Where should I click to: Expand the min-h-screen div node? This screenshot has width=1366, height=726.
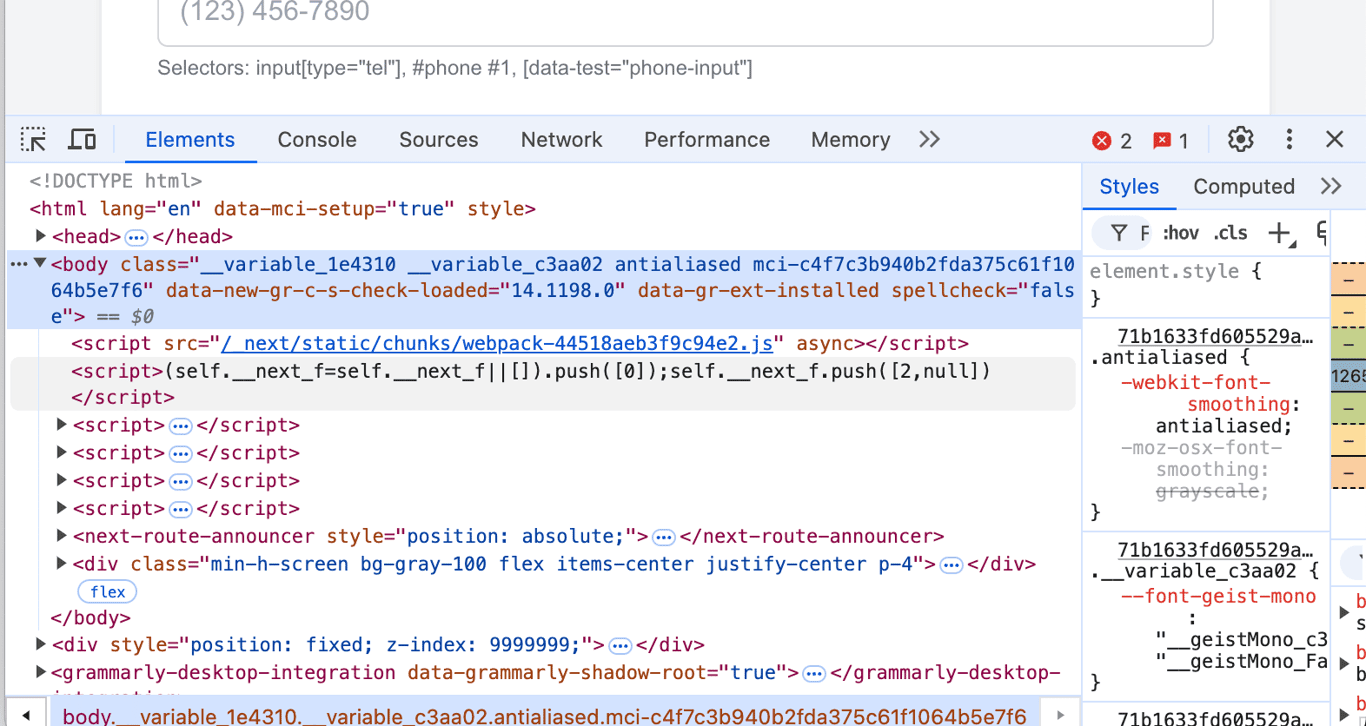click(x=62, y=564)
